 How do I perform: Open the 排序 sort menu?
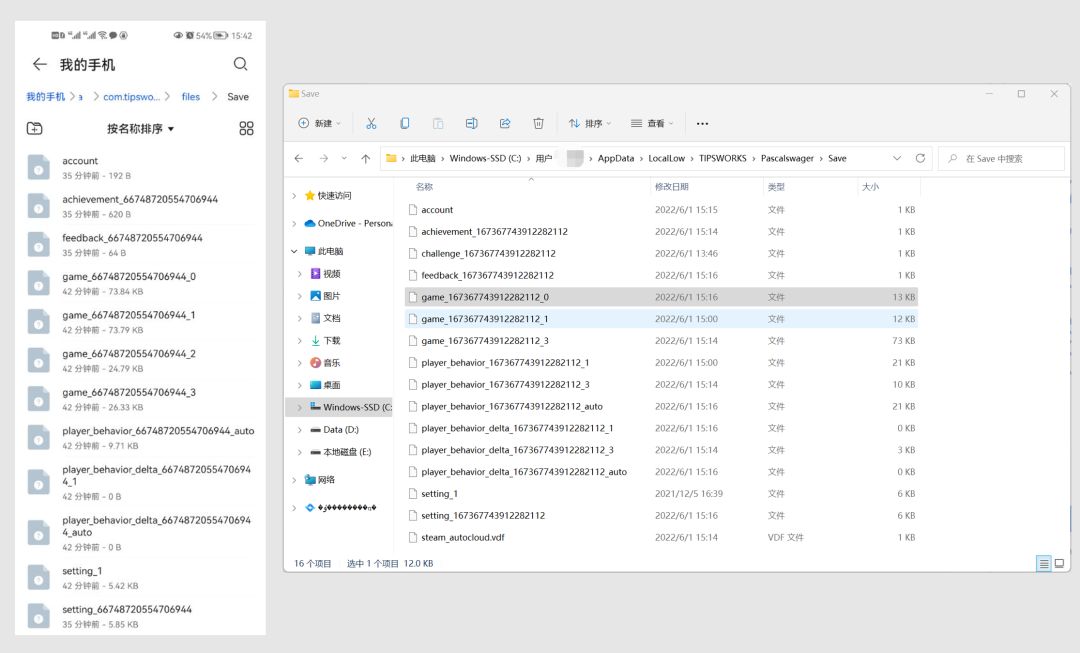[591, 123]
